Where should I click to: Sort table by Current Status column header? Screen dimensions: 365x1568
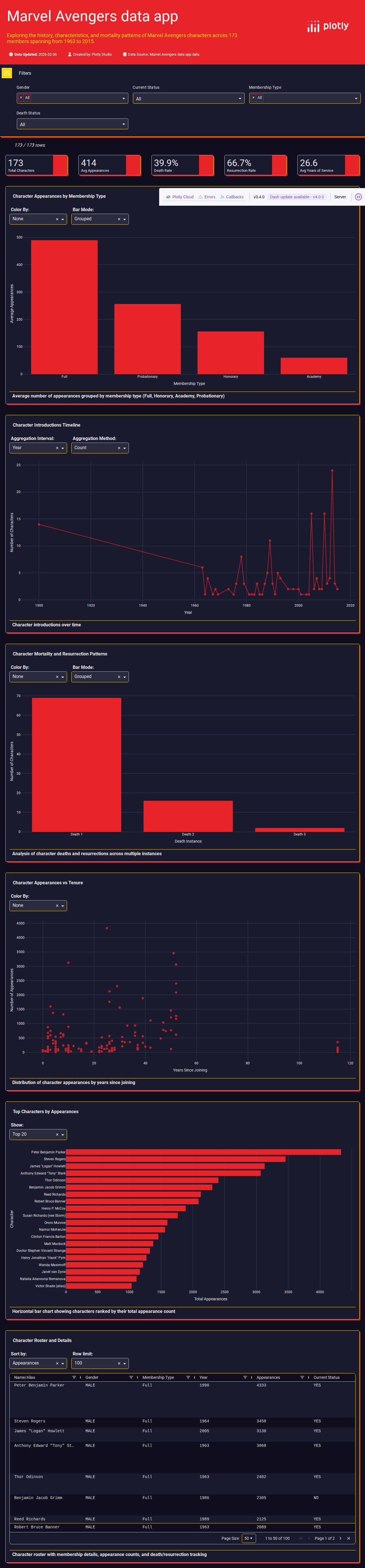tap(327, 1377)
